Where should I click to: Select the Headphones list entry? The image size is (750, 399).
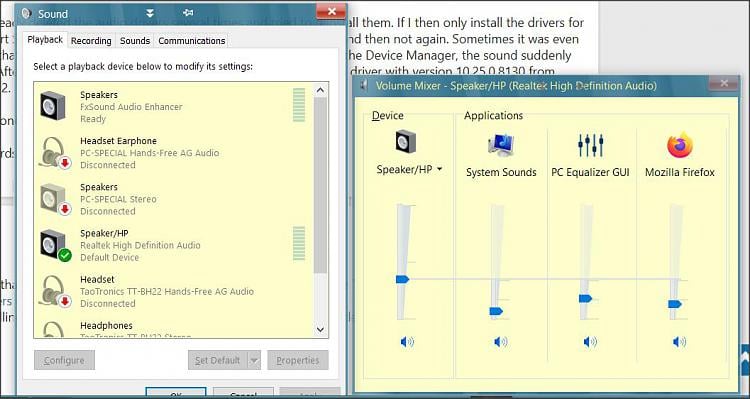(x=173, y=330)
